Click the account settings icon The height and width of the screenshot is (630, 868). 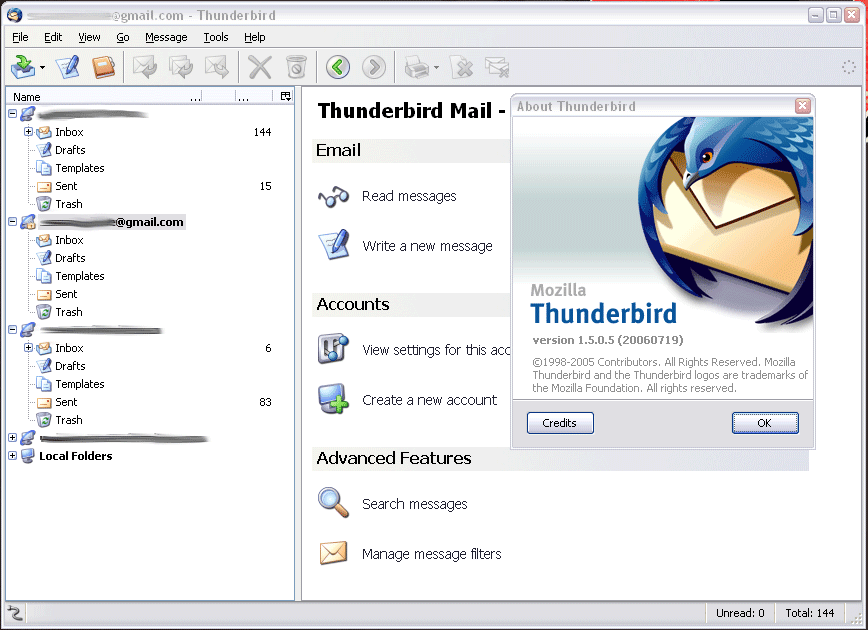click(333, 349)
